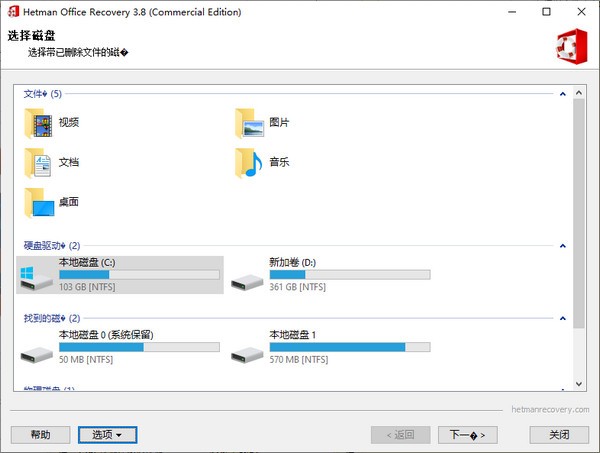Click the vertical scrollbar thumb
The height and width of the screenshot is (453, 600).
(579, 213)
